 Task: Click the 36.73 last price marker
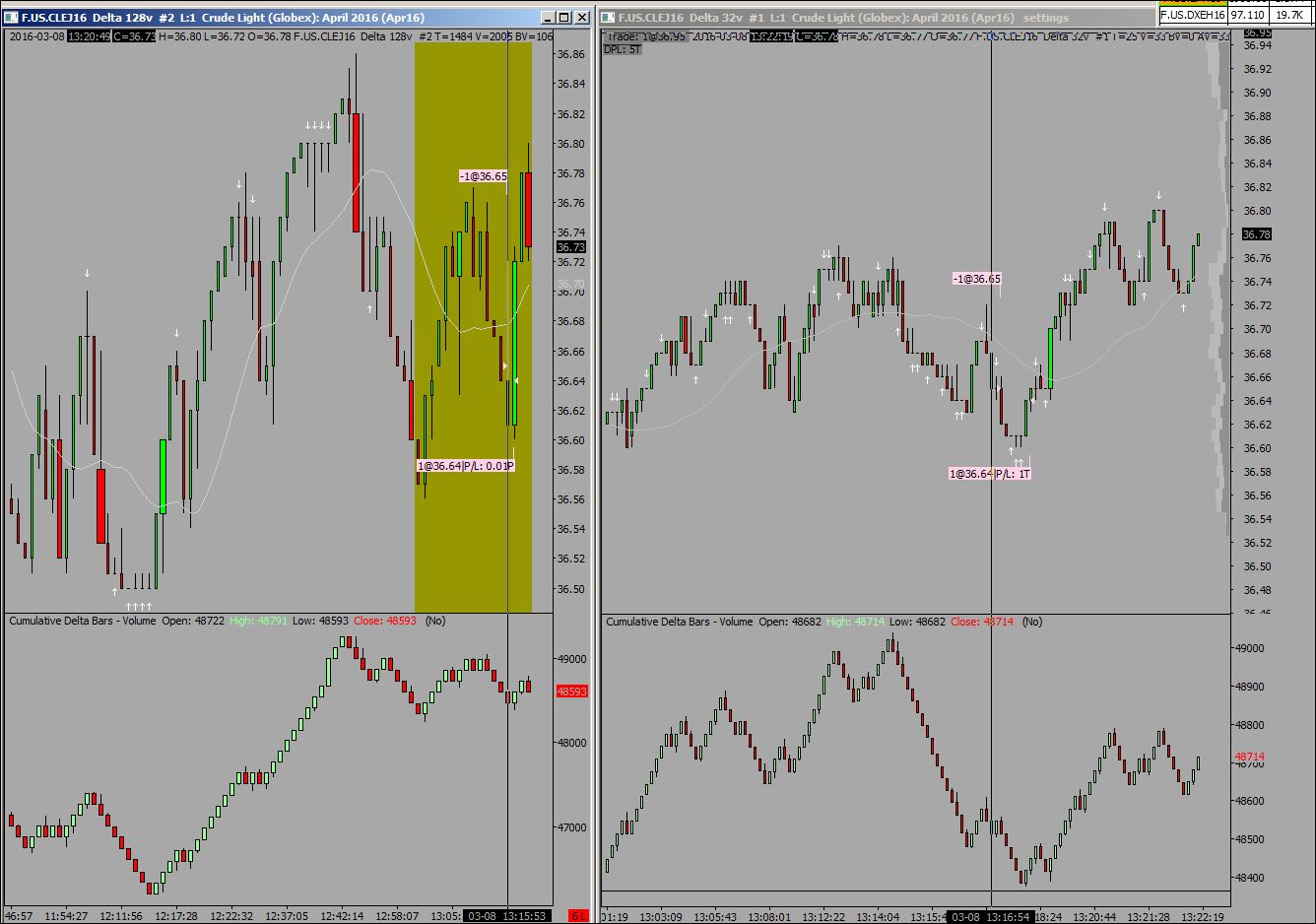point(570,247)
